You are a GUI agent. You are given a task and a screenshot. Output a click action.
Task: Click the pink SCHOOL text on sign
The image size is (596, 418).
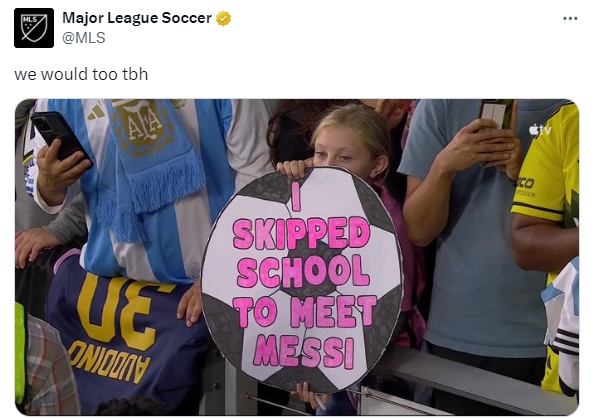tap(304, 271)
